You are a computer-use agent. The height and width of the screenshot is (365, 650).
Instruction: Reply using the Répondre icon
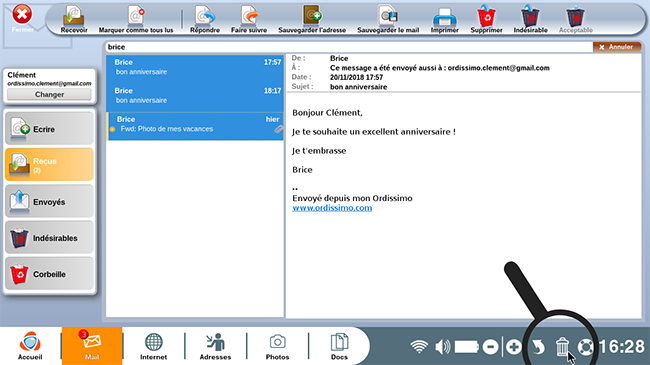(205, 19)
